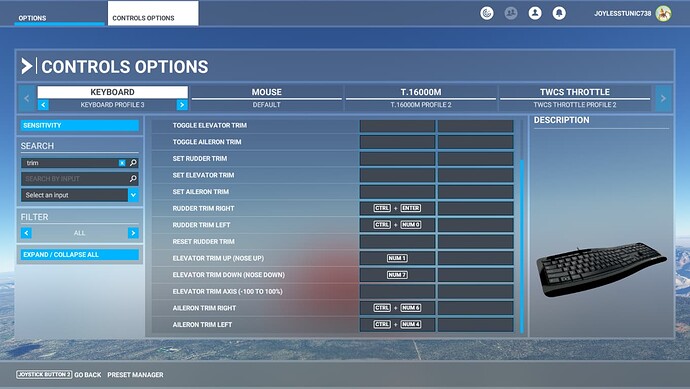Switch to previous keyboard profile arrow
Image resolution: width=690 pixels, height=389 pixels.
coord(43,105)
